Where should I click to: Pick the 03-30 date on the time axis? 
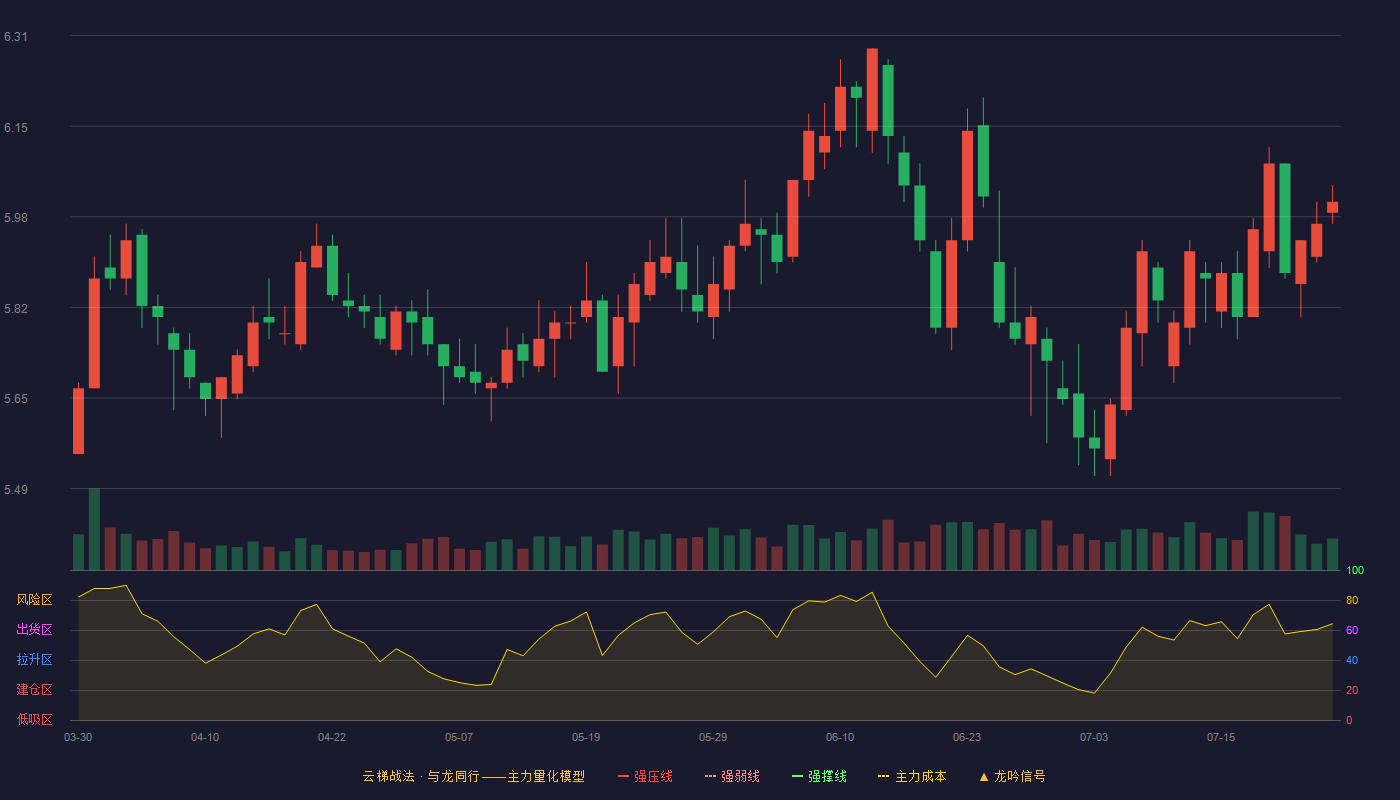click(78, 737)
